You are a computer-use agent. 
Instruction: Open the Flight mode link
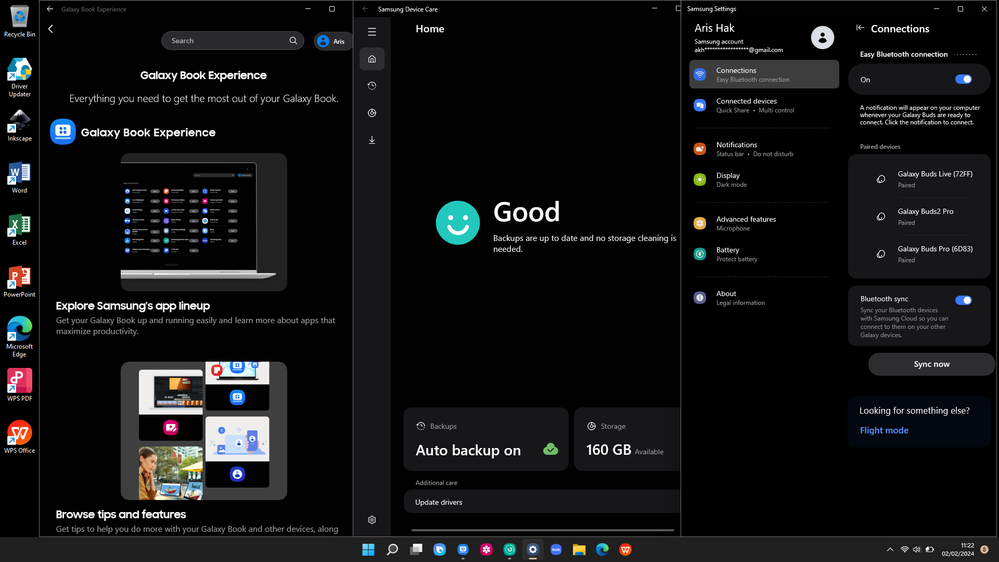coord(884,430)
